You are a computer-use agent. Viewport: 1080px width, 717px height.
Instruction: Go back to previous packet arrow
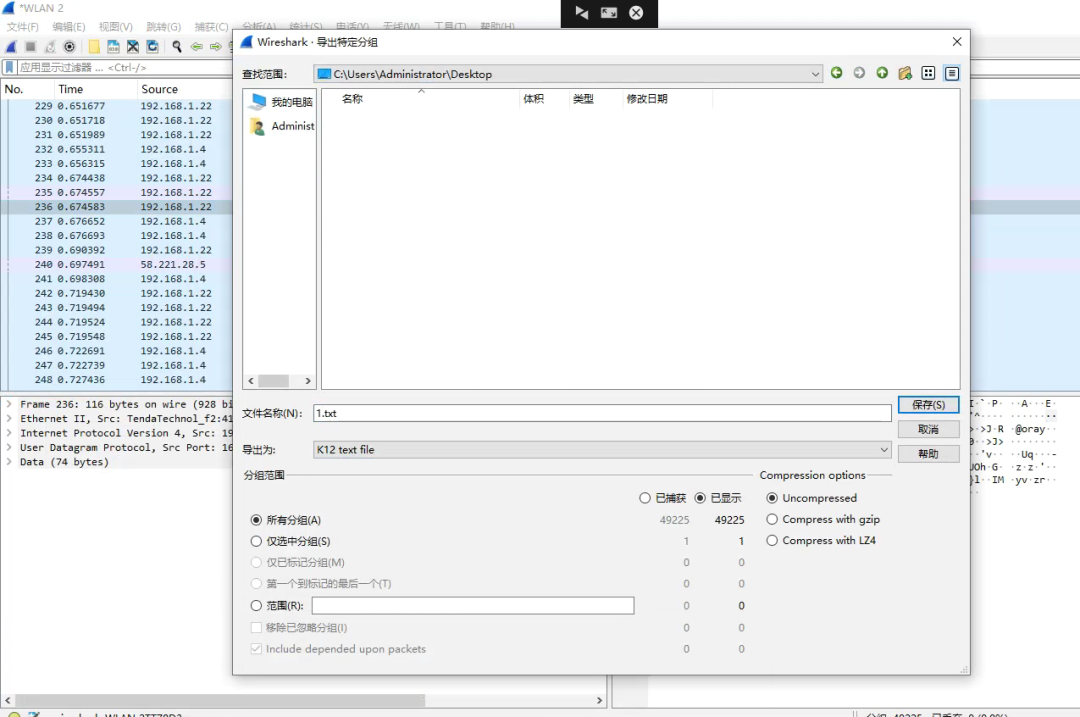click(196, 47)
